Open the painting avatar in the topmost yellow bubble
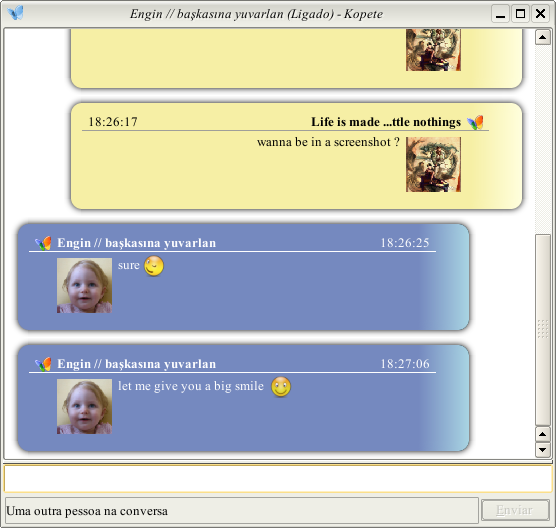 (x=433, y=50)
